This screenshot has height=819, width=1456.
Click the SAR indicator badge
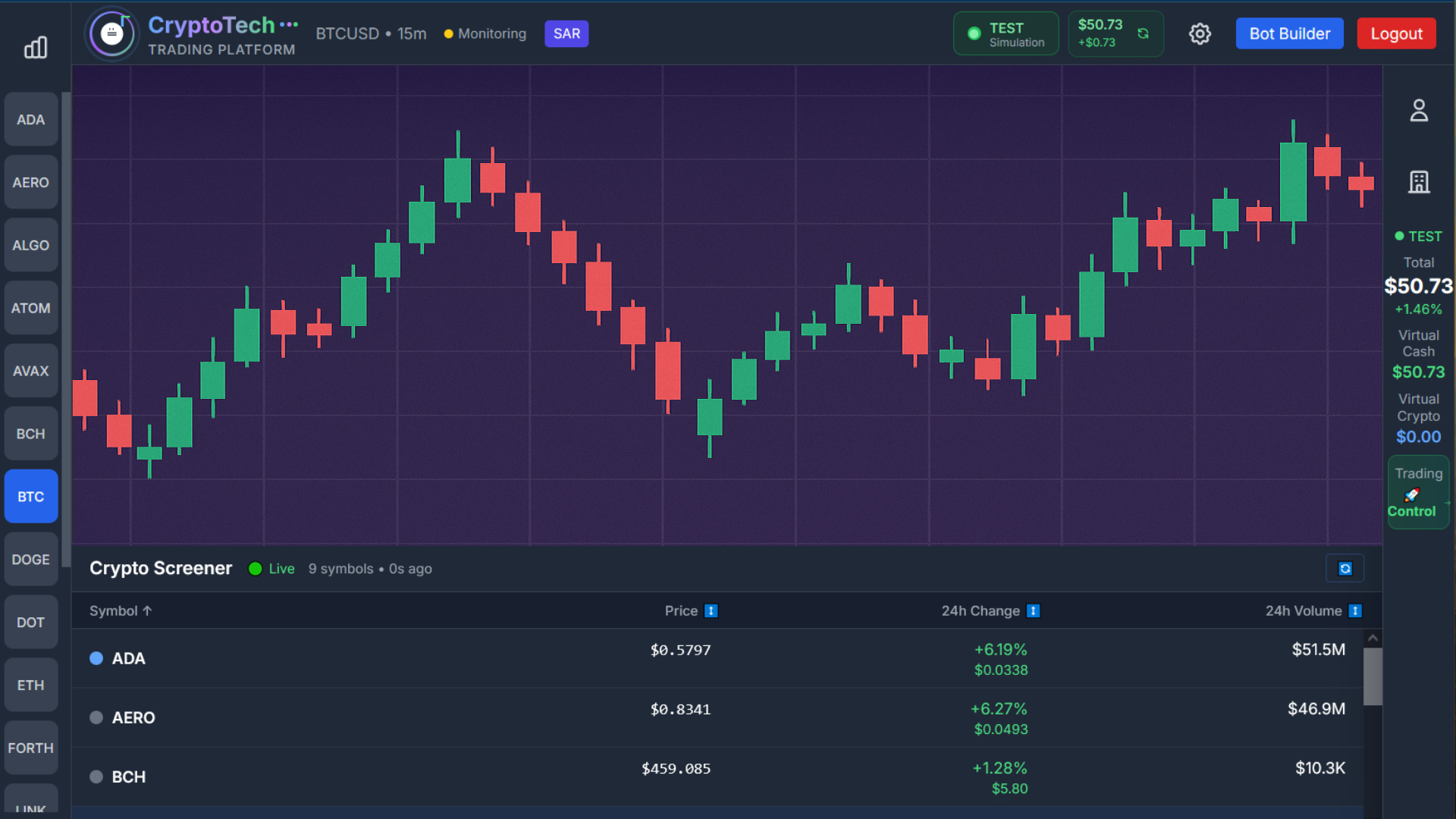point(566,34)
